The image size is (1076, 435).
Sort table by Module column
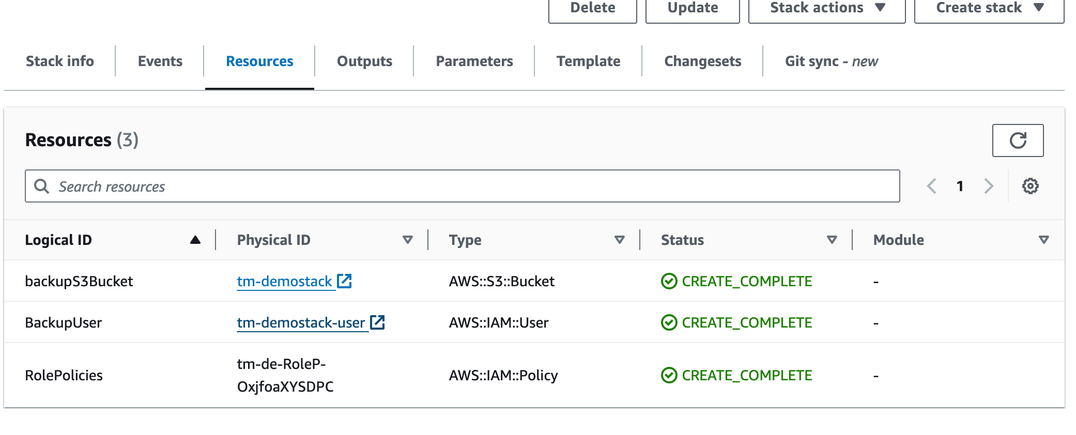click(x=1043, y=240)
